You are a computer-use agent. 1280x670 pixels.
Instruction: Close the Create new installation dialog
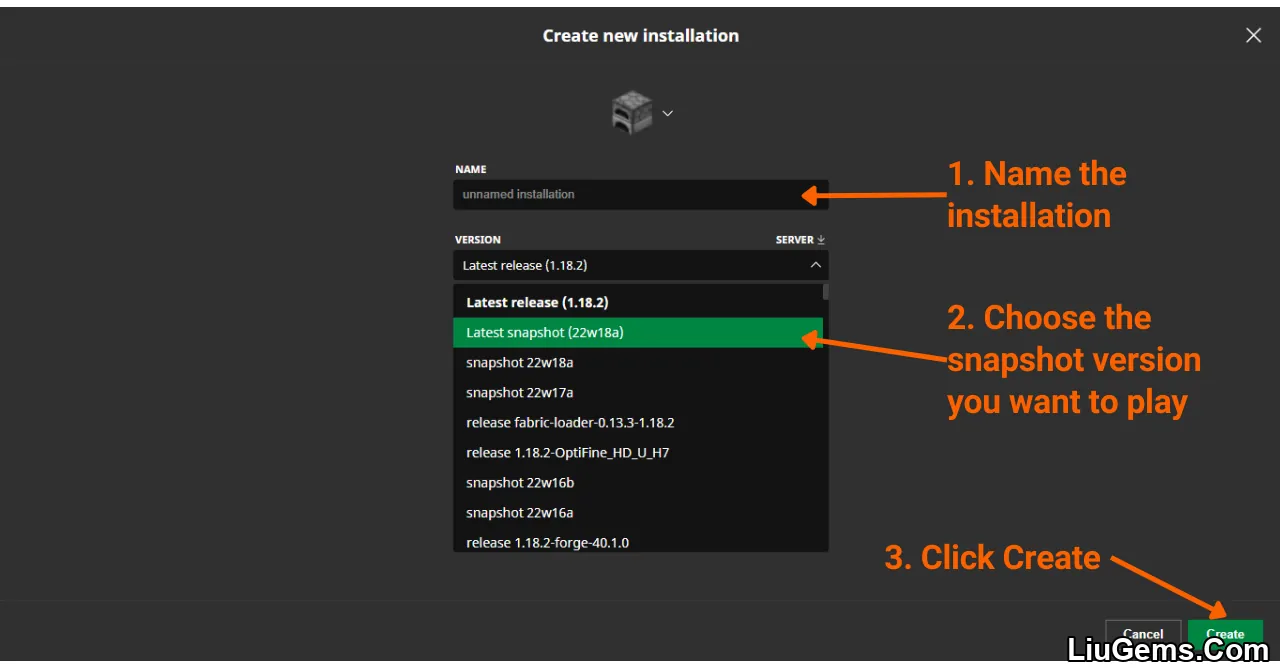(x=1253, y=35)
